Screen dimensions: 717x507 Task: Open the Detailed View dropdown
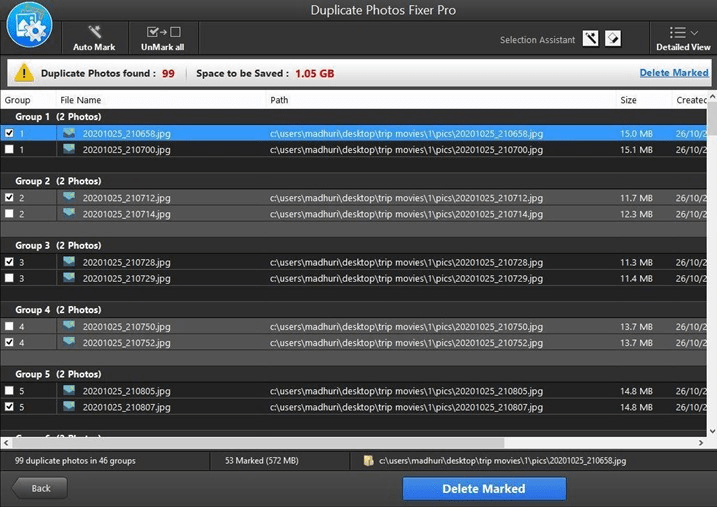click(683, 38)
